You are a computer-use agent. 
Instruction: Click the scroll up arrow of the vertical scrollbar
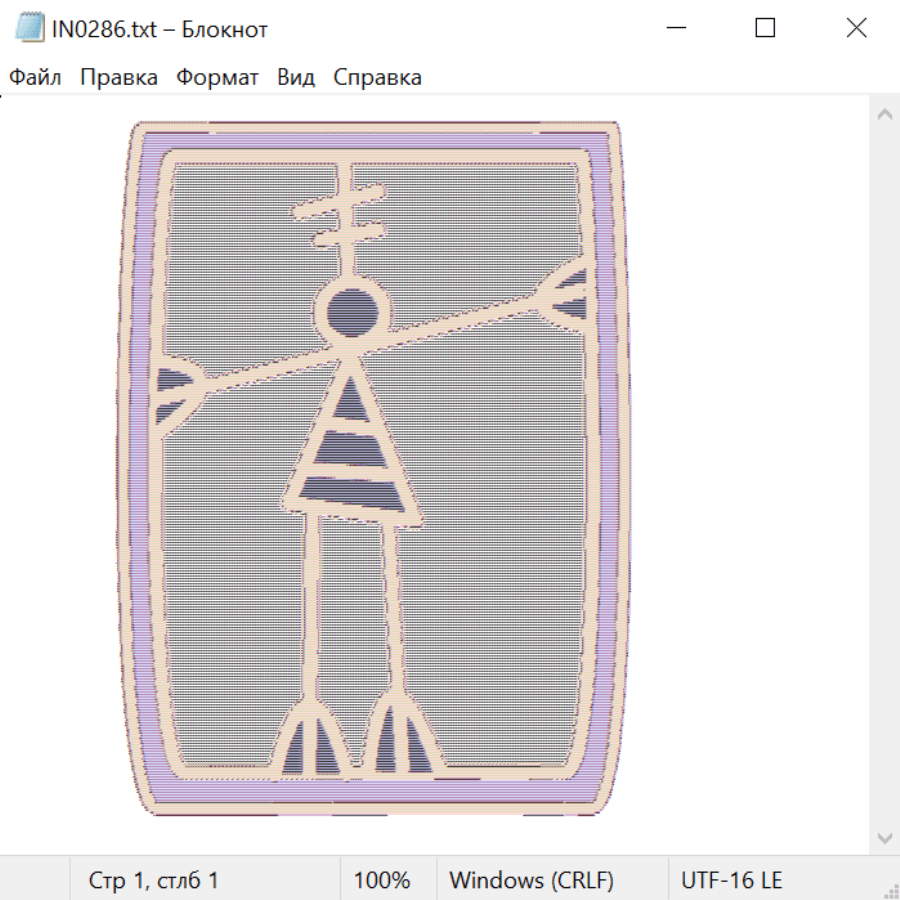click(x=885, y=115)
